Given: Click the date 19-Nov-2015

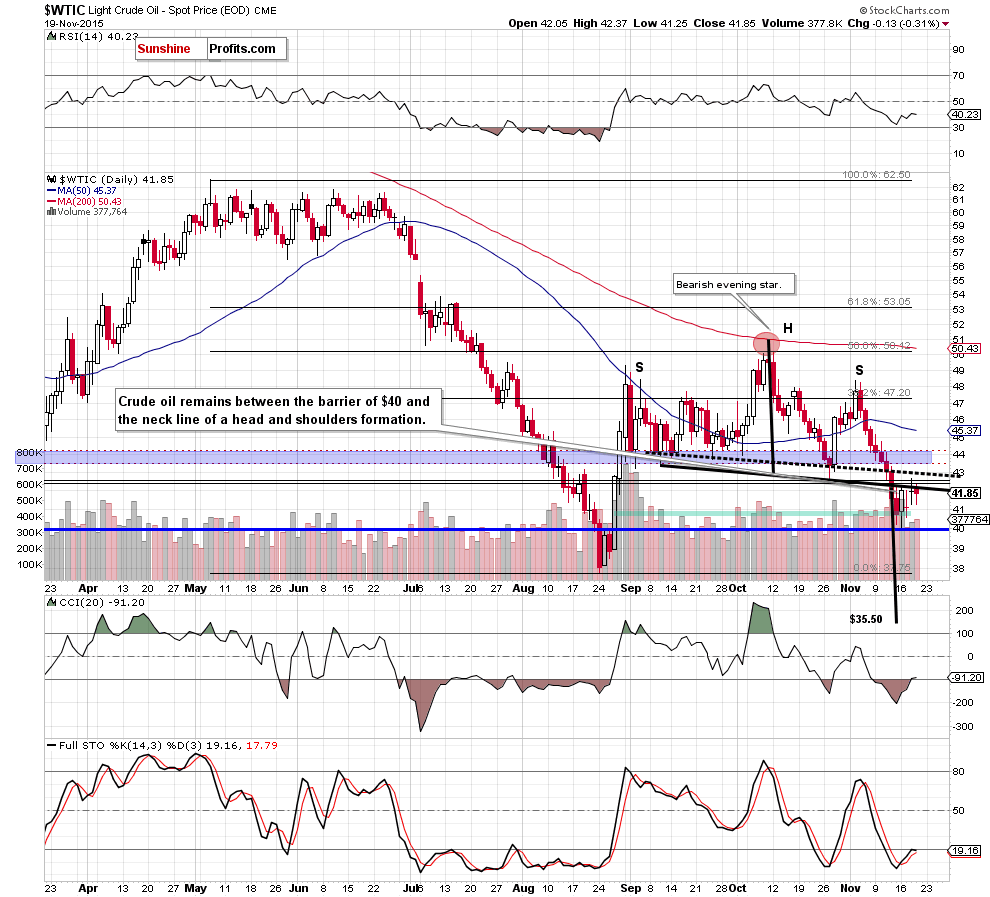Looking at the screenshot, I should pos(74,23).
